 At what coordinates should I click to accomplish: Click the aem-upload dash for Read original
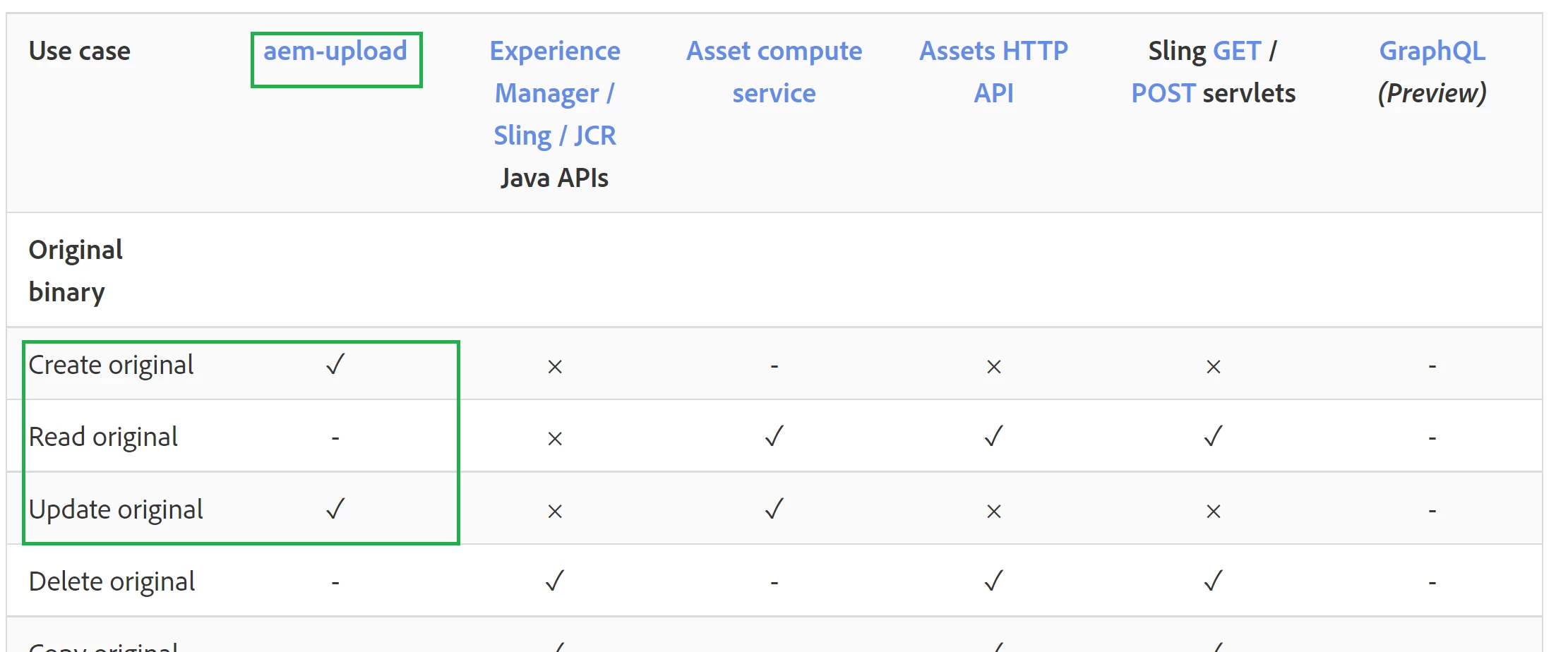pos(335,438)
